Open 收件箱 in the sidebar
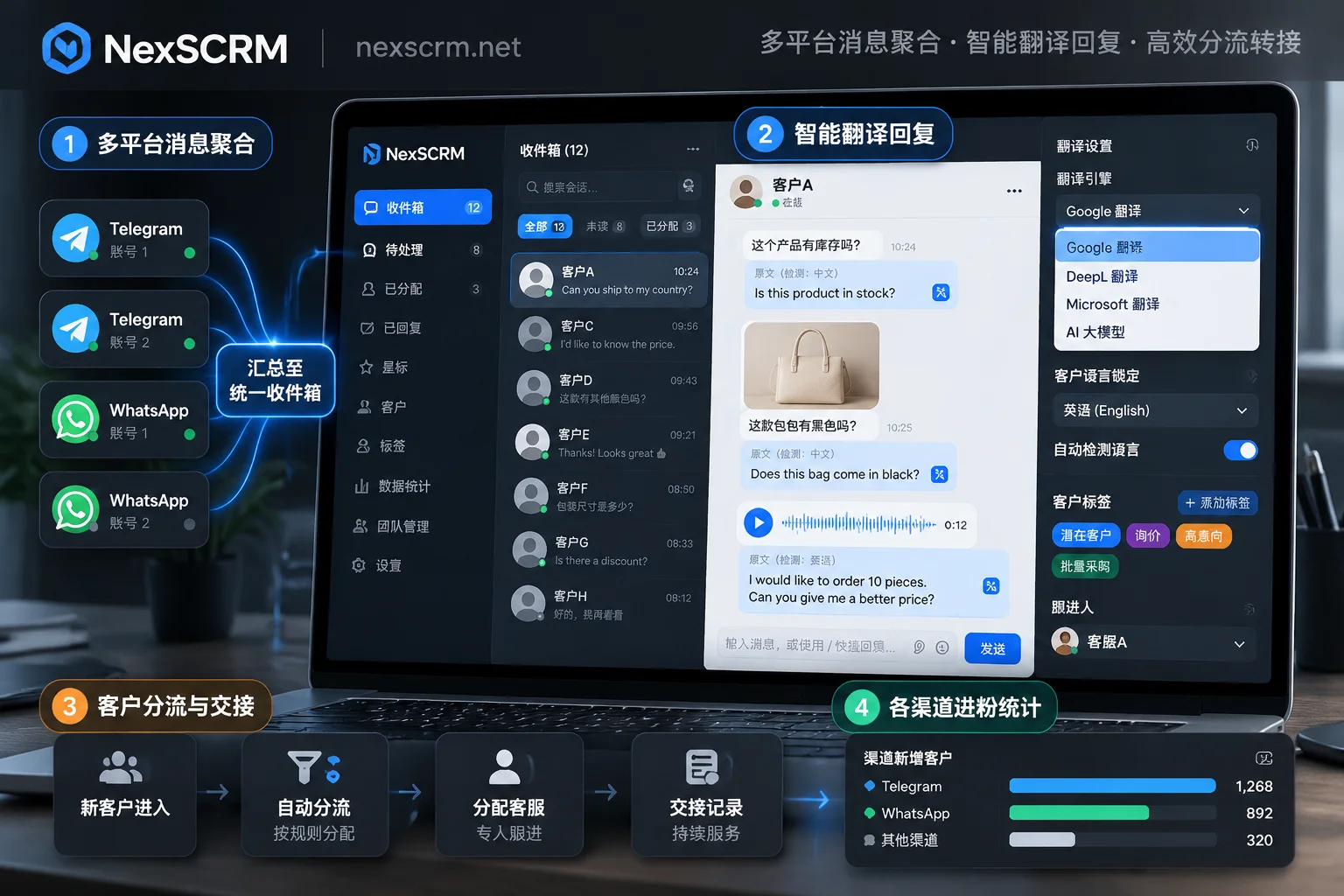The width and height of the screenshot is (1344, 896). pyautogui.click(x=423, y=207)
